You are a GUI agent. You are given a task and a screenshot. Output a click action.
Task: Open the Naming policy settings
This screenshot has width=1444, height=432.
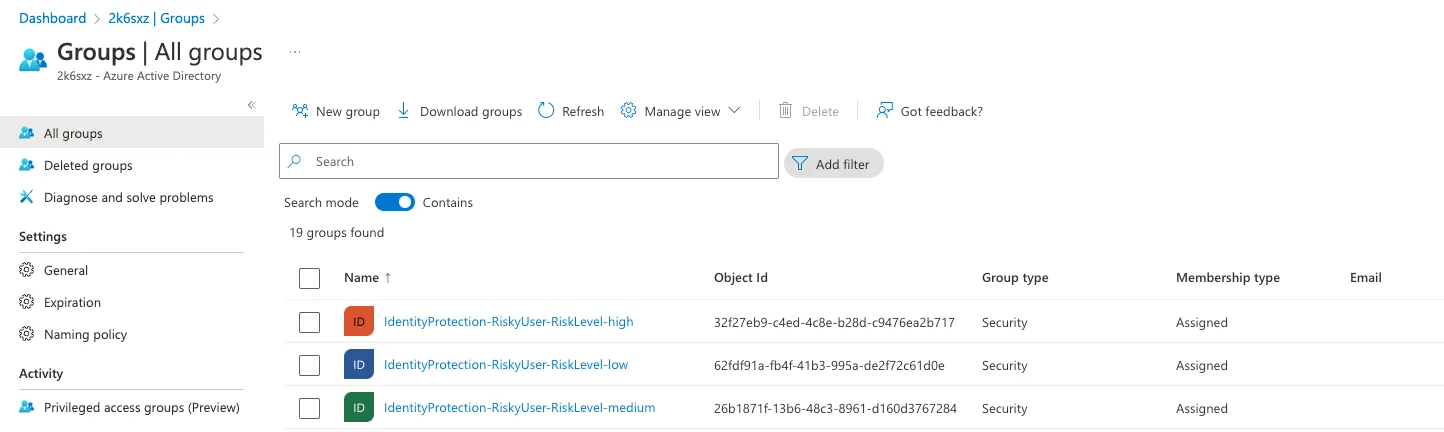85,334
